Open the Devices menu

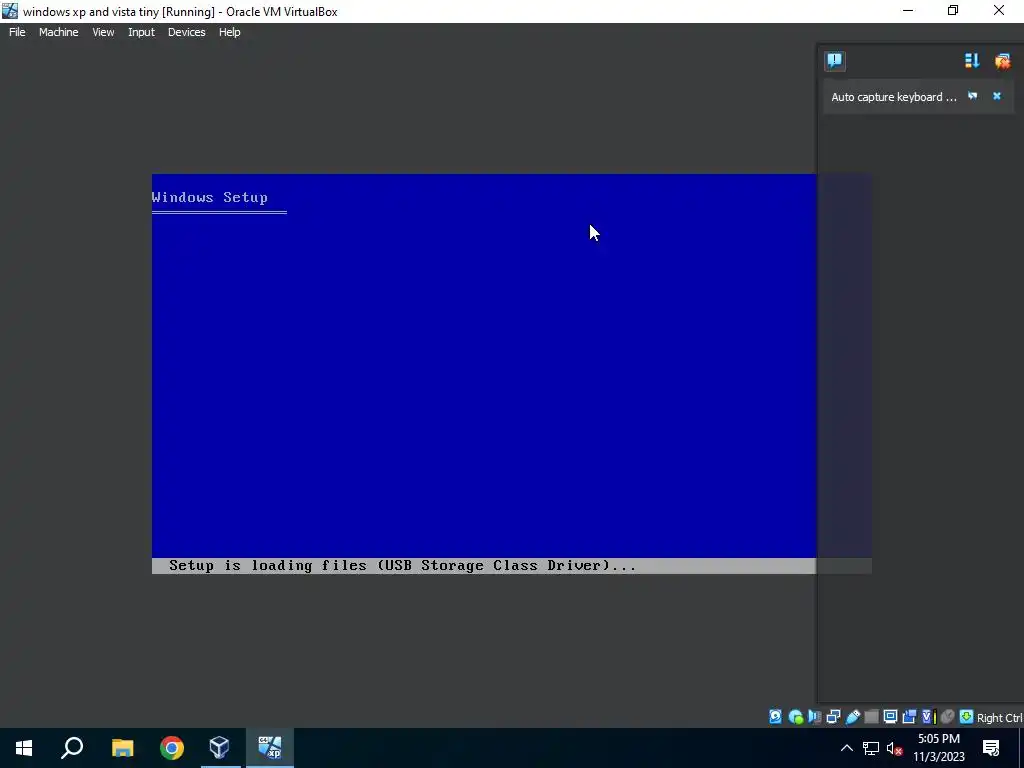click(186, 32)
